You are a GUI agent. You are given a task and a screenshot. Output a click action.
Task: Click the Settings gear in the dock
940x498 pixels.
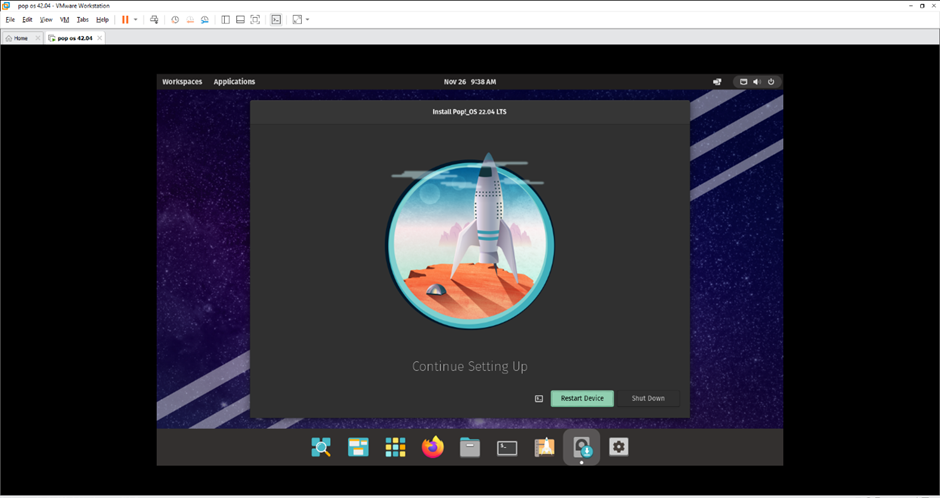pyautogui.click(x=619, y=447)
